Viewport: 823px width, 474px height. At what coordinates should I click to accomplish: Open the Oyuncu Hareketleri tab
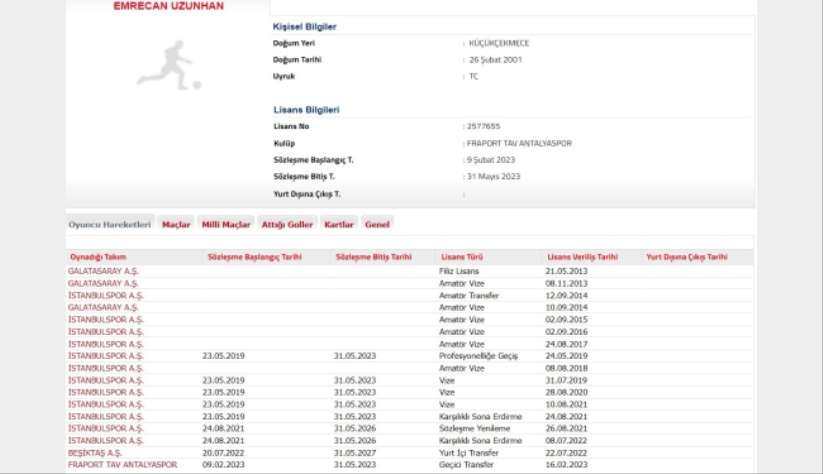click(x=110, y=224)
